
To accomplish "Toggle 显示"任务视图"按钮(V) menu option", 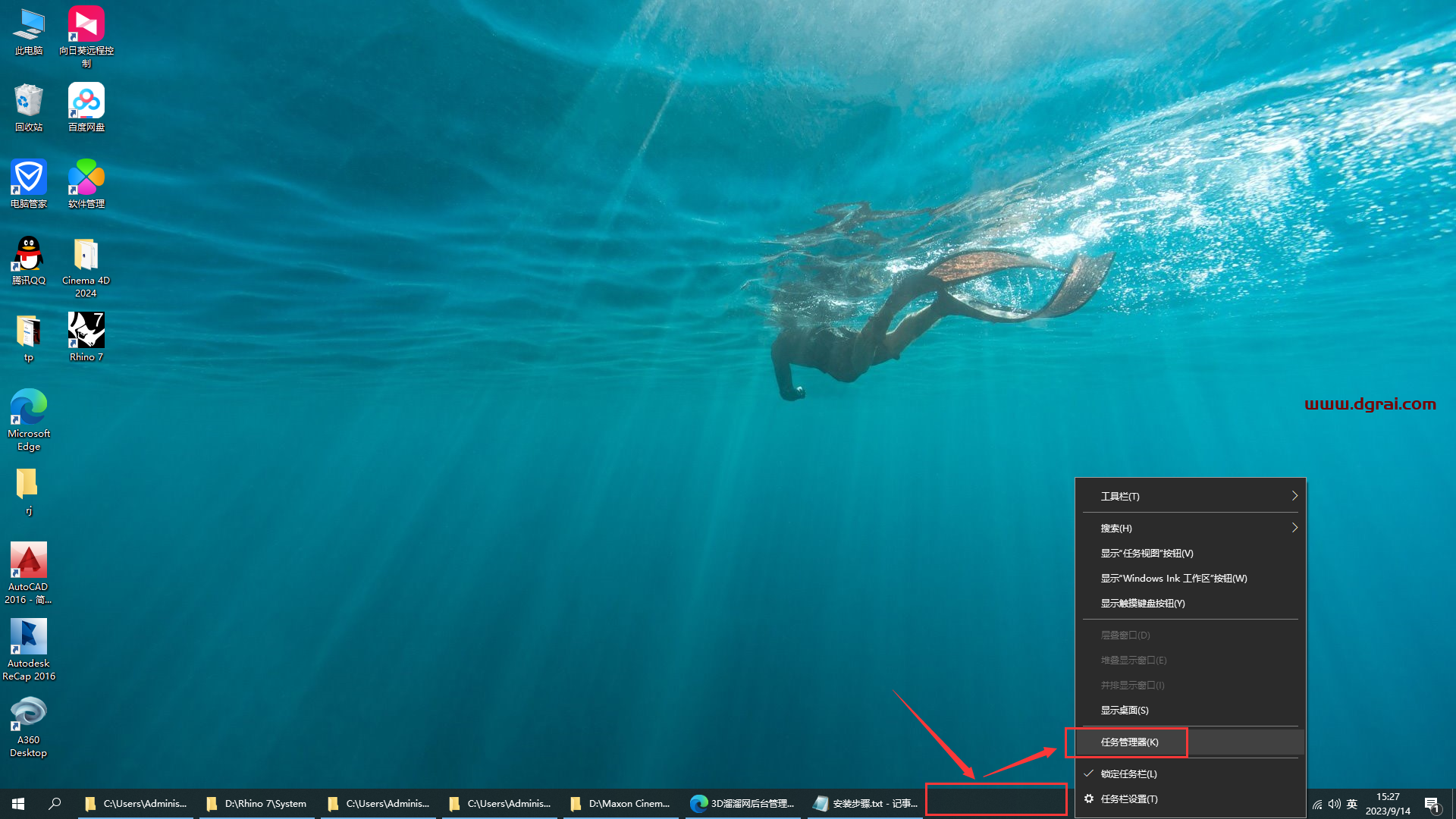I will click(1191, 553).
